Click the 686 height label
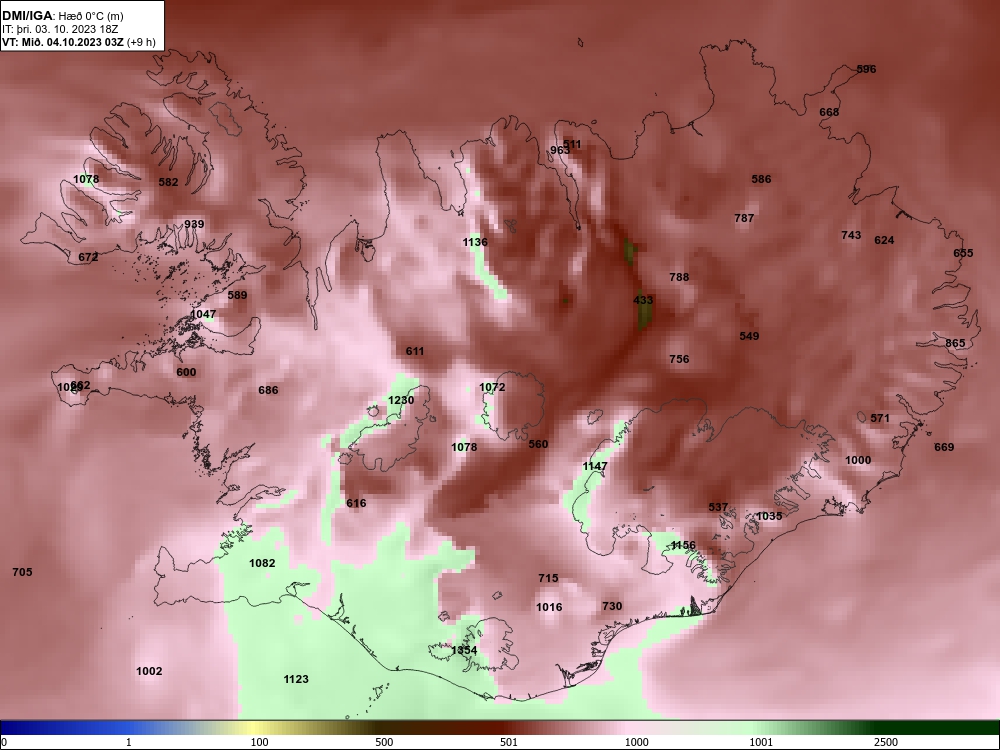This screenshot has height=750, width=1000. pos(268,390)
